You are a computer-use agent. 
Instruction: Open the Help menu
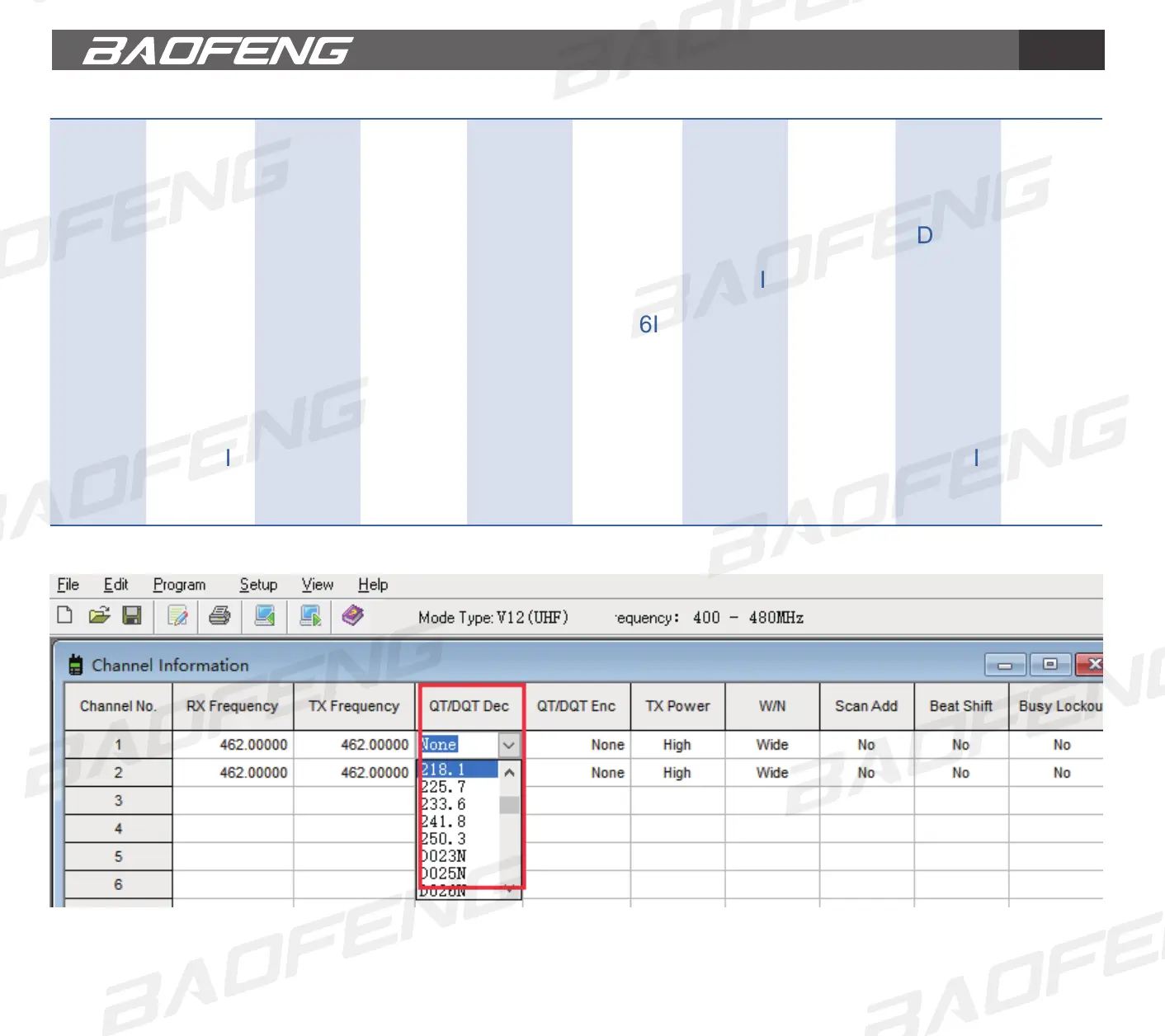[x=373, y=585]
